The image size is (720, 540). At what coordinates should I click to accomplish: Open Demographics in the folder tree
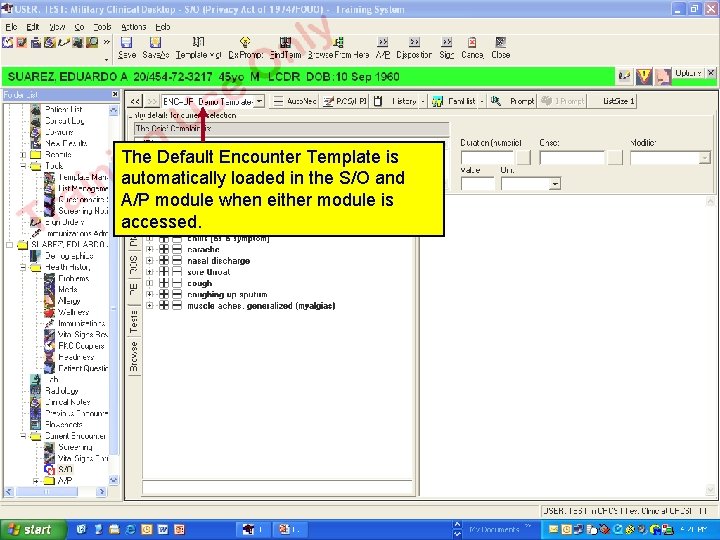[69, 256]
